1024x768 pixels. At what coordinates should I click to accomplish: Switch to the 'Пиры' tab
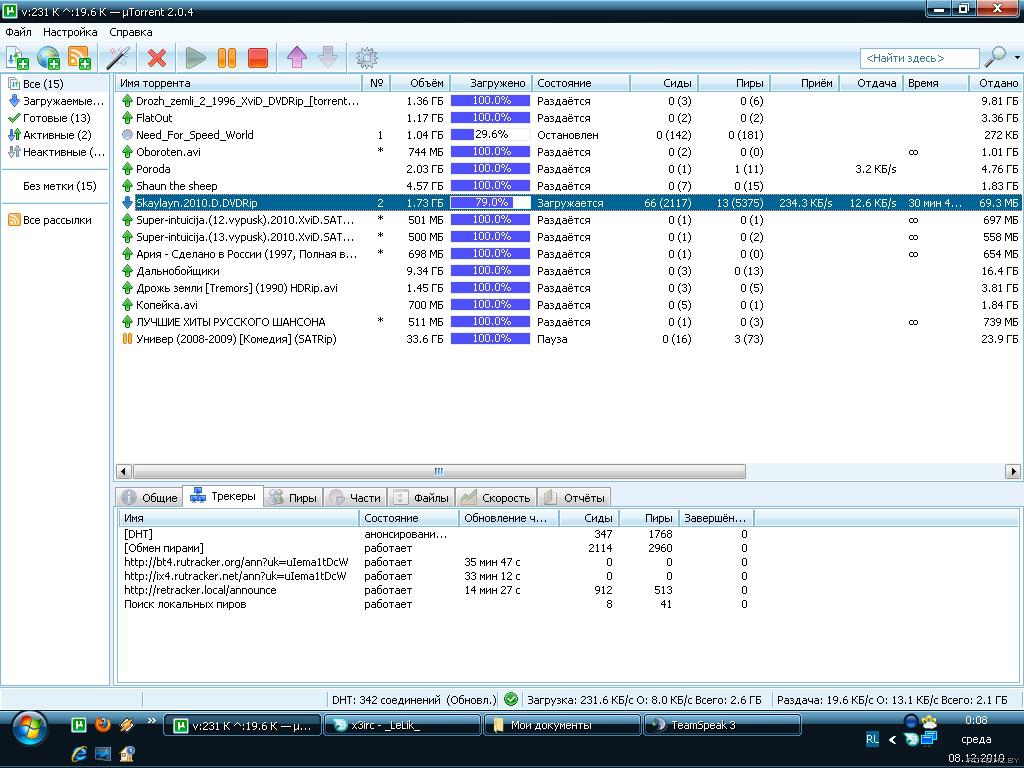[293, 498]
